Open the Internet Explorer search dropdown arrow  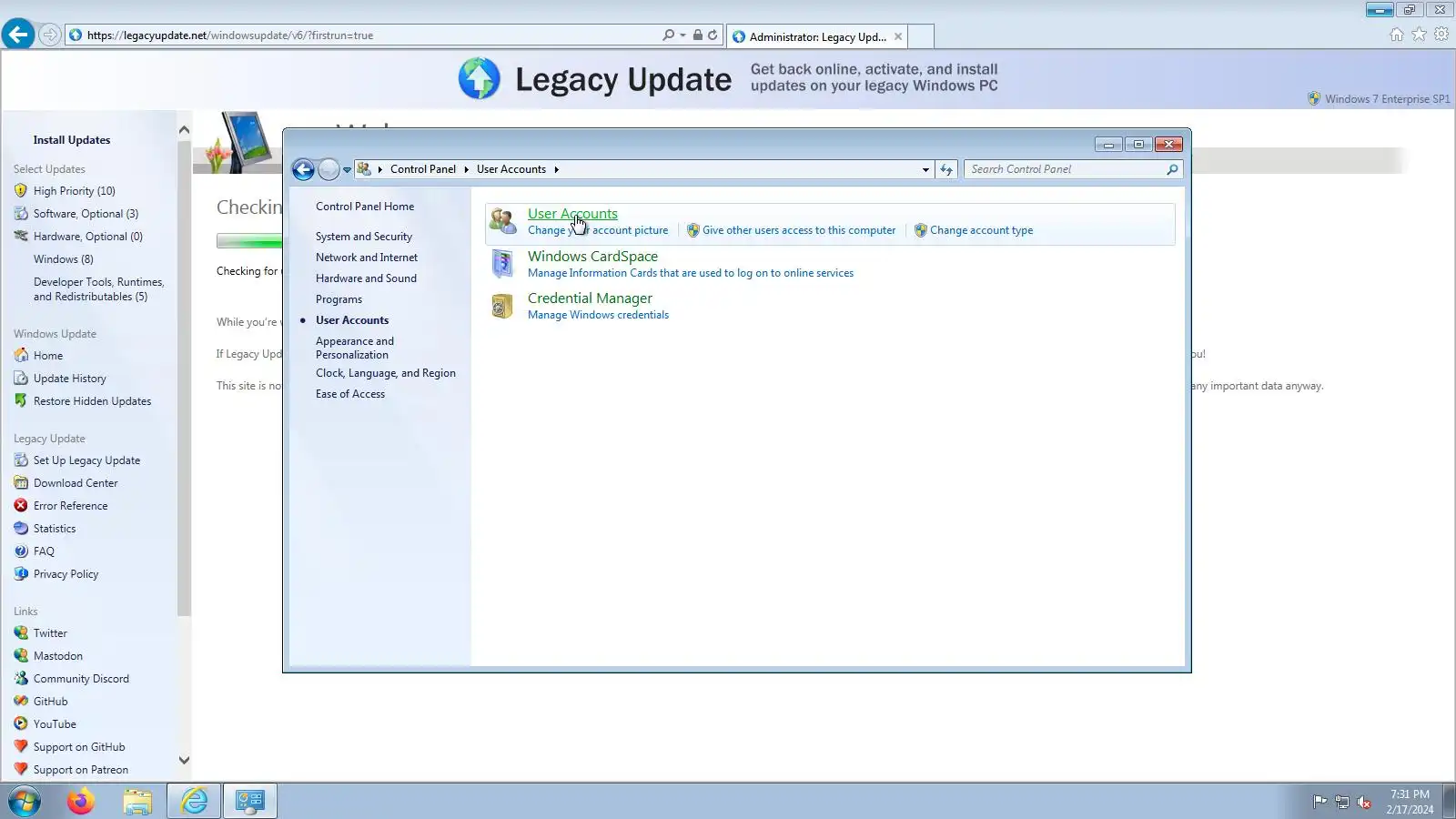pyautogui.click(x=683, y=35)
